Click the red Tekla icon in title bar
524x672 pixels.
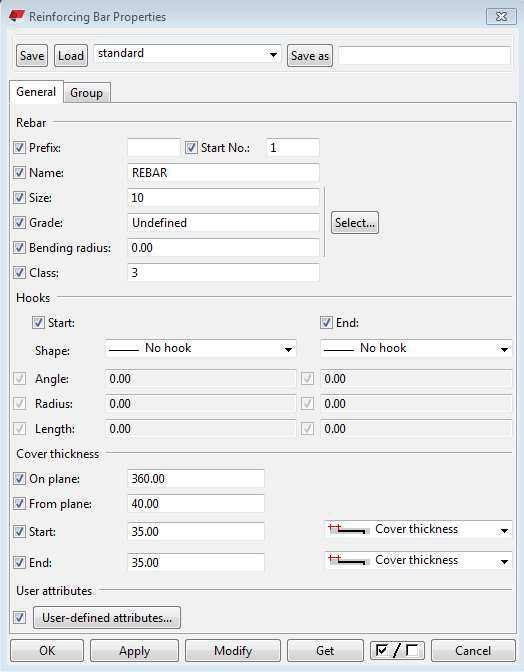pyautogui.click(x=16, y=17)
